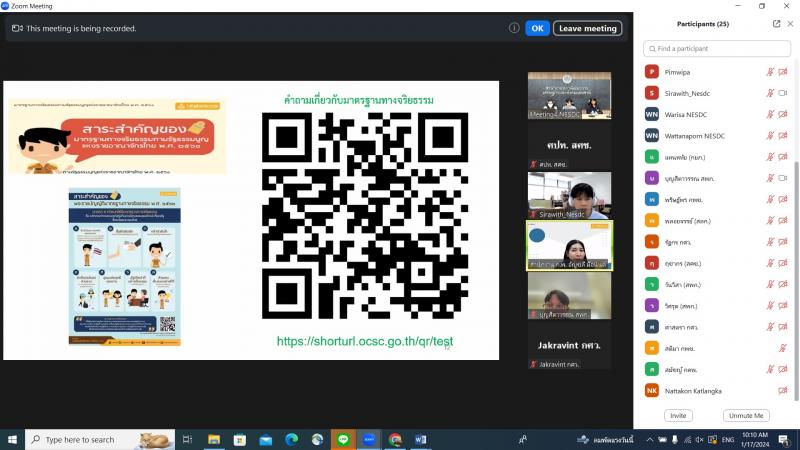Open the recording info icon
Viewport: 800px width, 450px height.
pos(514,28)
